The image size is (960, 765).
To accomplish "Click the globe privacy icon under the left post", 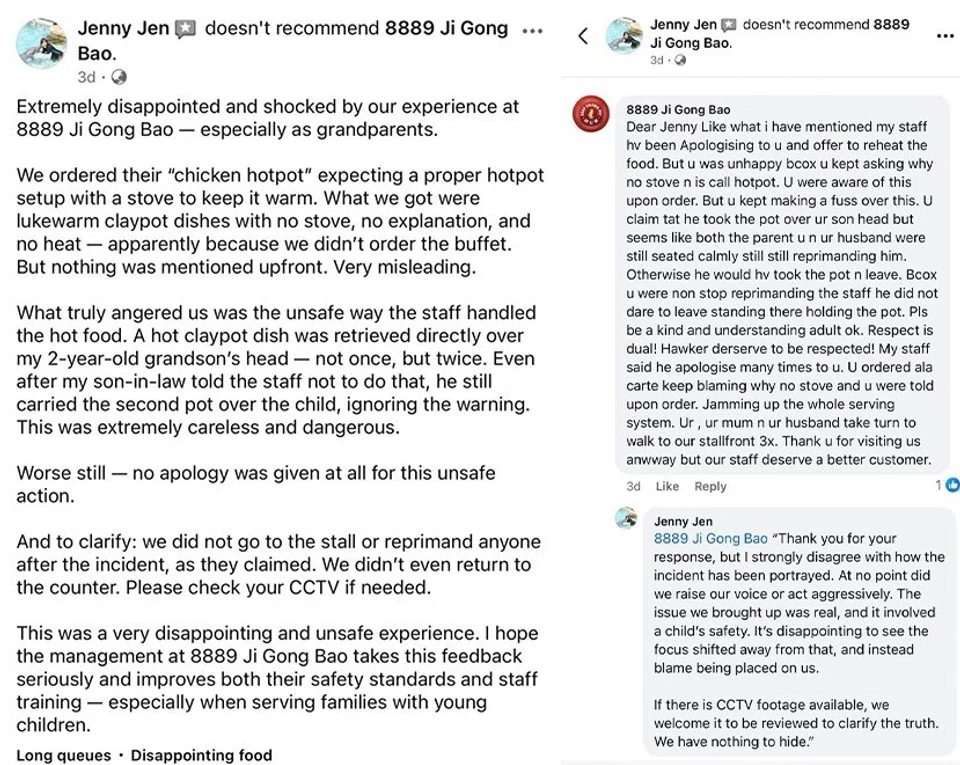I will pyautogui.click(x=120, y=77).
